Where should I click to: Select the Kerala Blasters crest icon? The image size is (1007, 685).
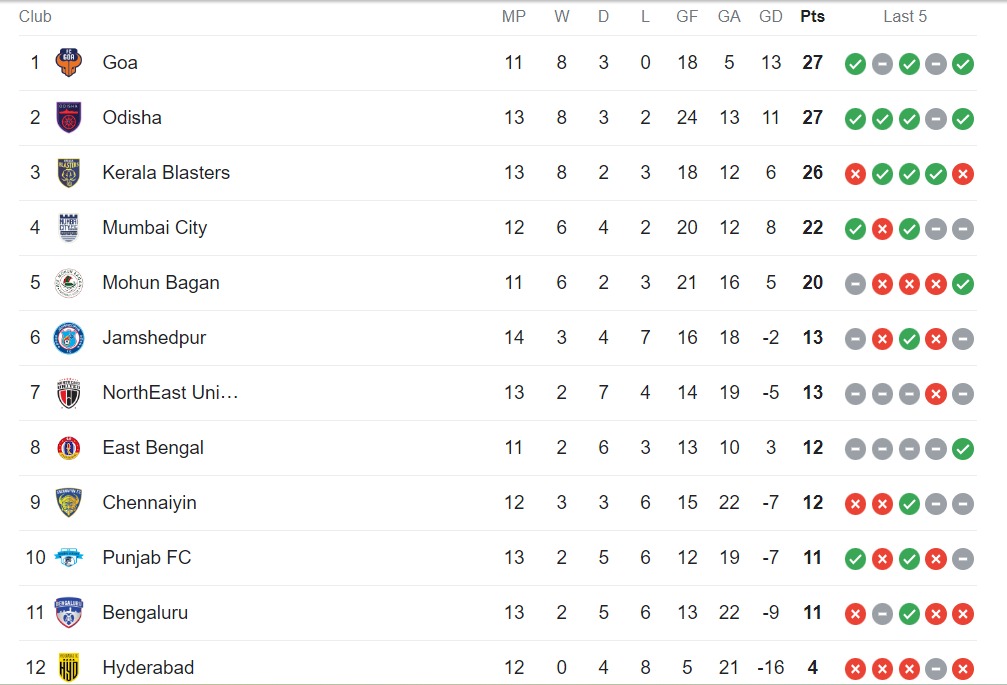69,173
